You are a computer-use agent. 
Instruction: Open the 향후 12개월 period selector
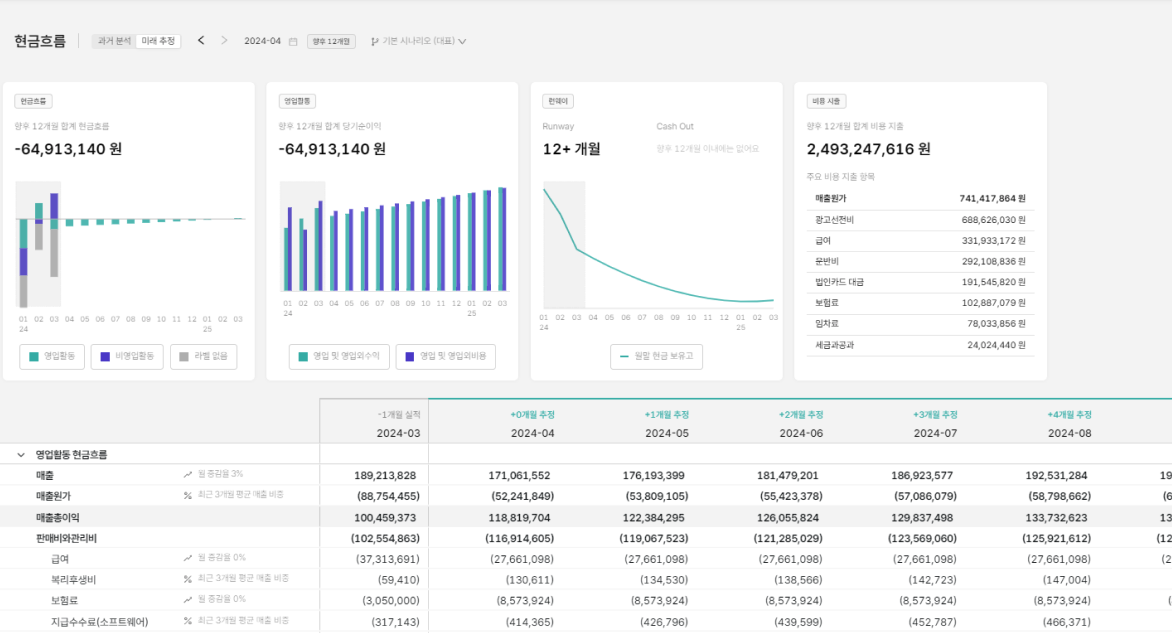331,41
